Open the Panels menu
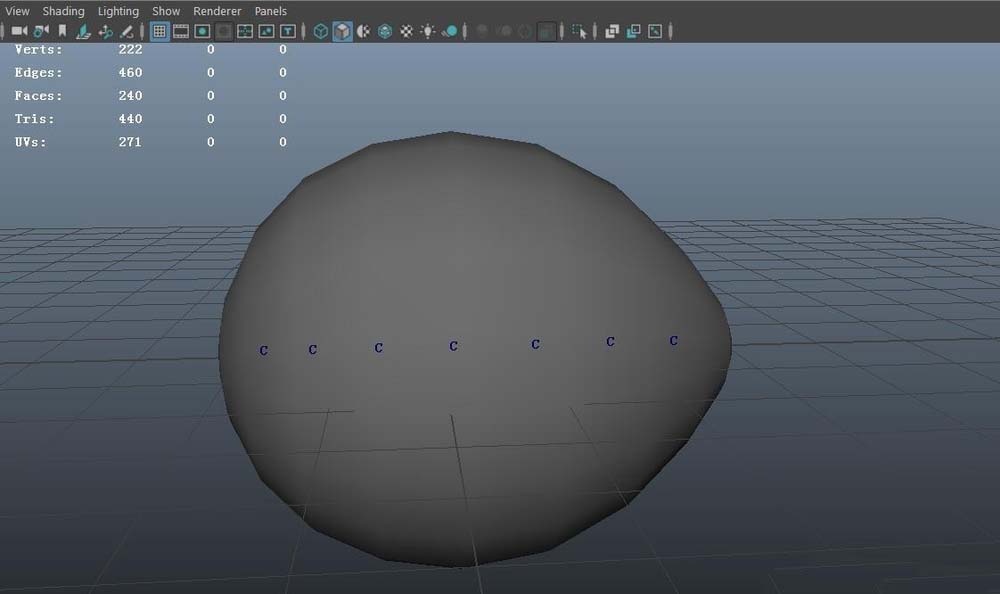The height and width of the screenshot is (594, 1000). [x=270, y=11]
